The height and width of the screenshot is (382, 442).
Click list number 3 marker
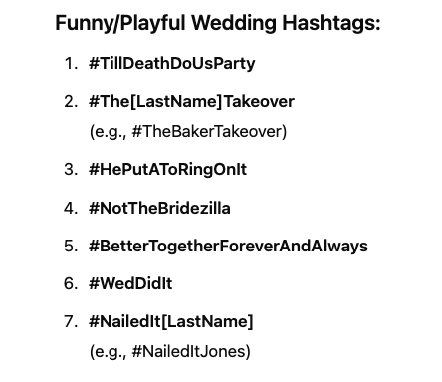pos(71,170)
